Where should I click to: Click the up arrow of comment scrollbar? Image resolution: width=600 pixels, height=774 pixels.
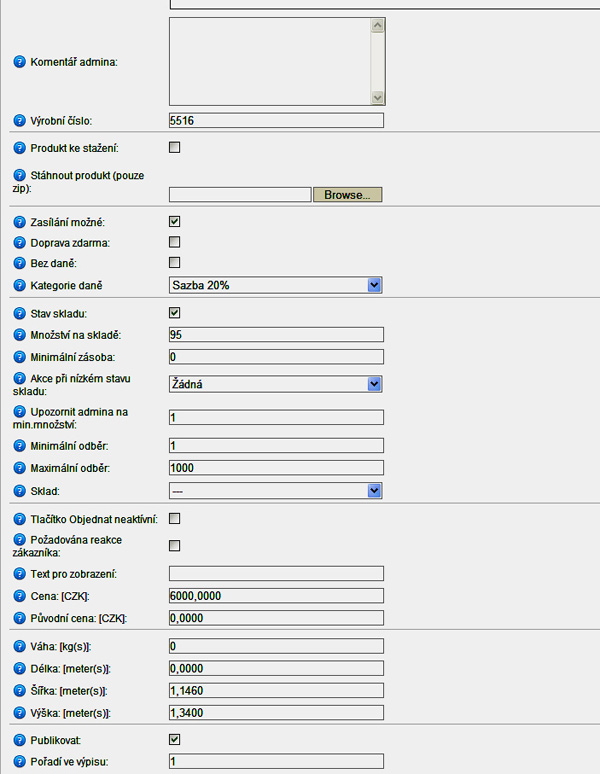tap(377, 25)
